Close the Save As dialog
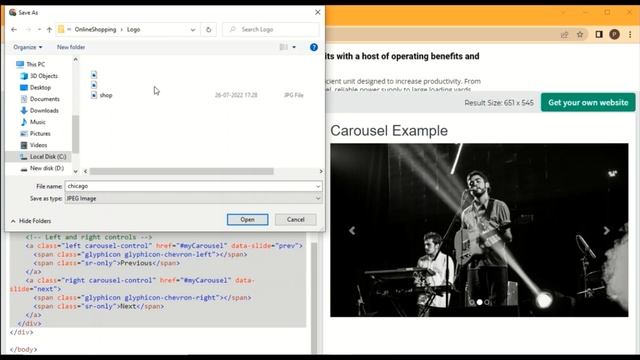This screenshot has height=360, width=640. (x=318, y=12)
